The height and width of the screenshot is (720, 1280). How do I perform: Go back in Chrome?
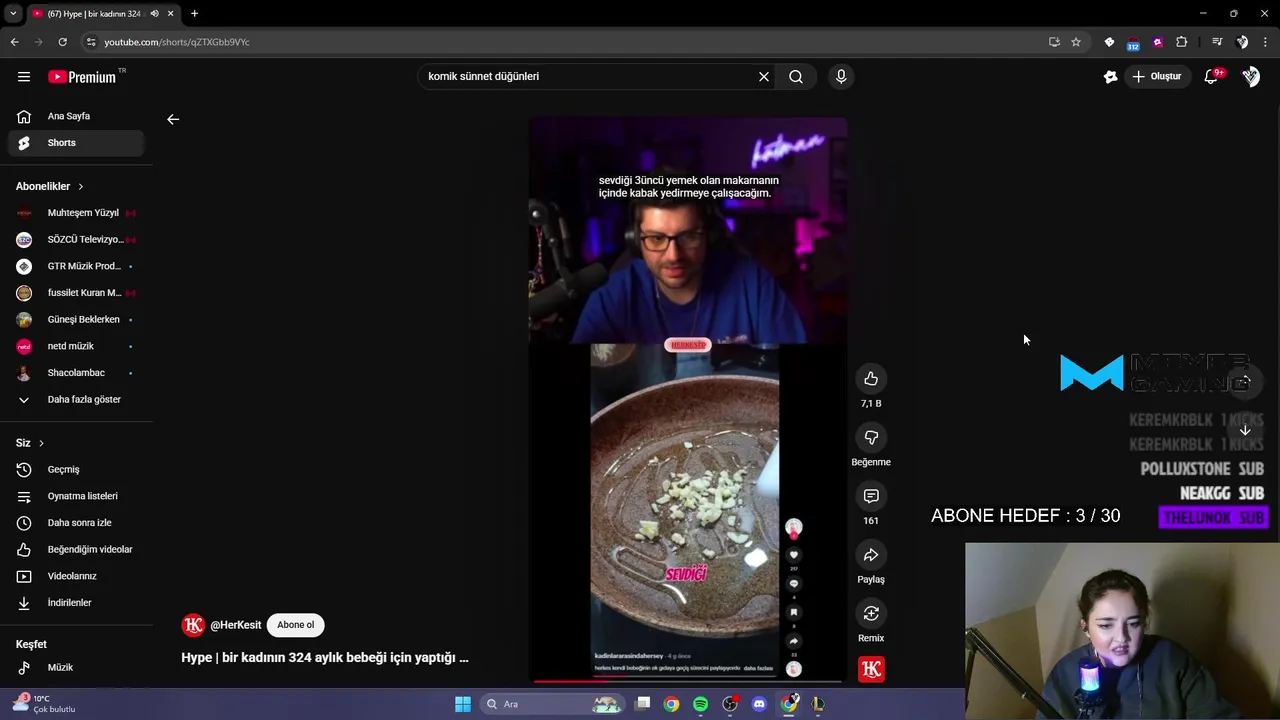point(14,42)
